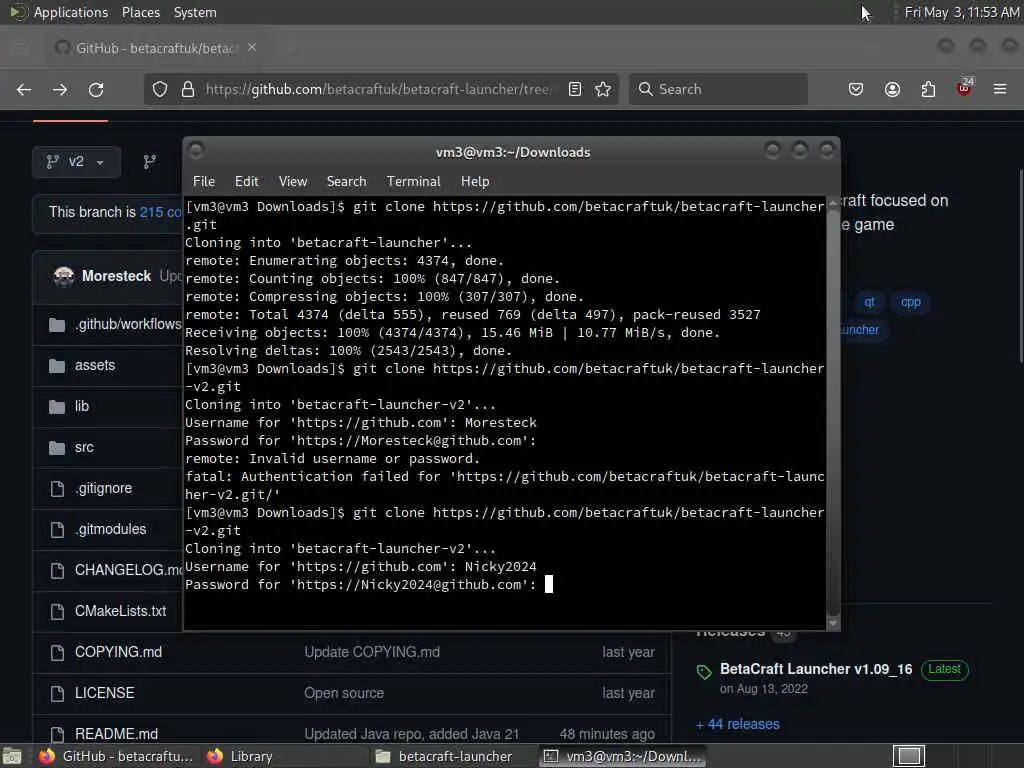This screenshot has width=1024, height=768.
Task: Click the show desktop icon in taskbar
Action: 12,757
